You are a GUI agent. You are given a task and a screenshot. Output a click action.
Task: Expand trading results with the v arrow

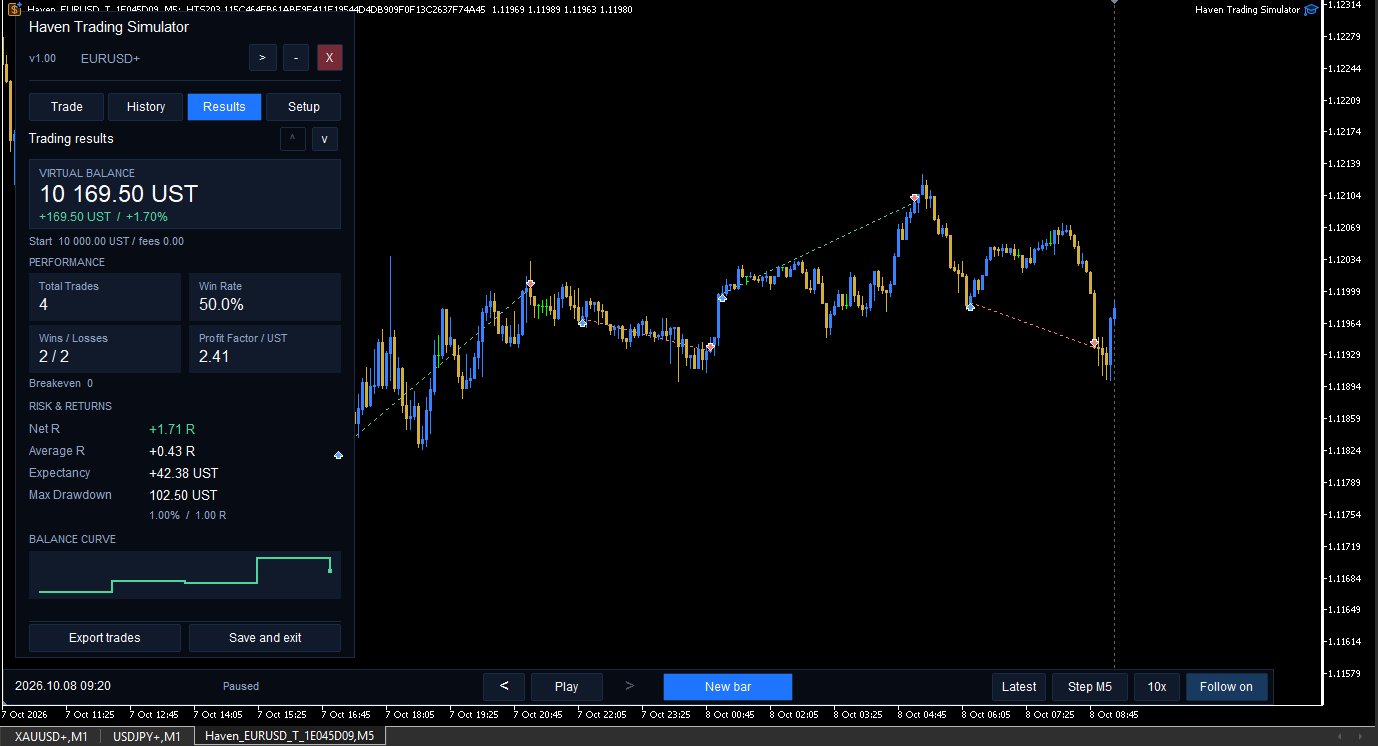click(324, 139)
